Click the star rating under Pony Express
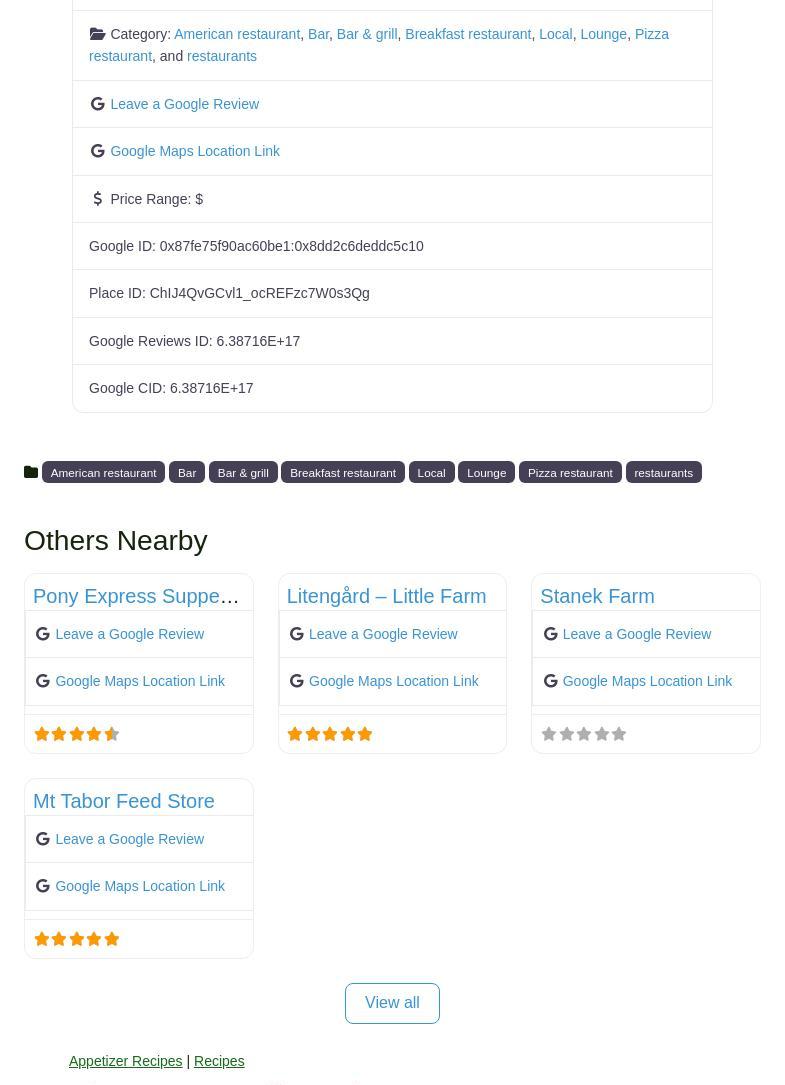The image size is (785, 1085). 77,734
